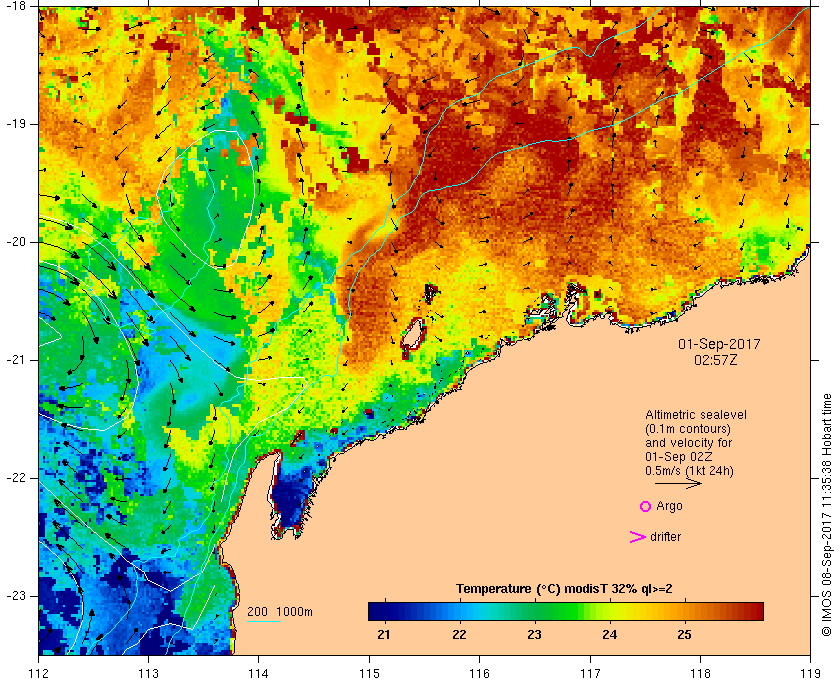Click the temperature colorbar above the 21 label
Screen dimensions: 840x680
click(384, 611)
